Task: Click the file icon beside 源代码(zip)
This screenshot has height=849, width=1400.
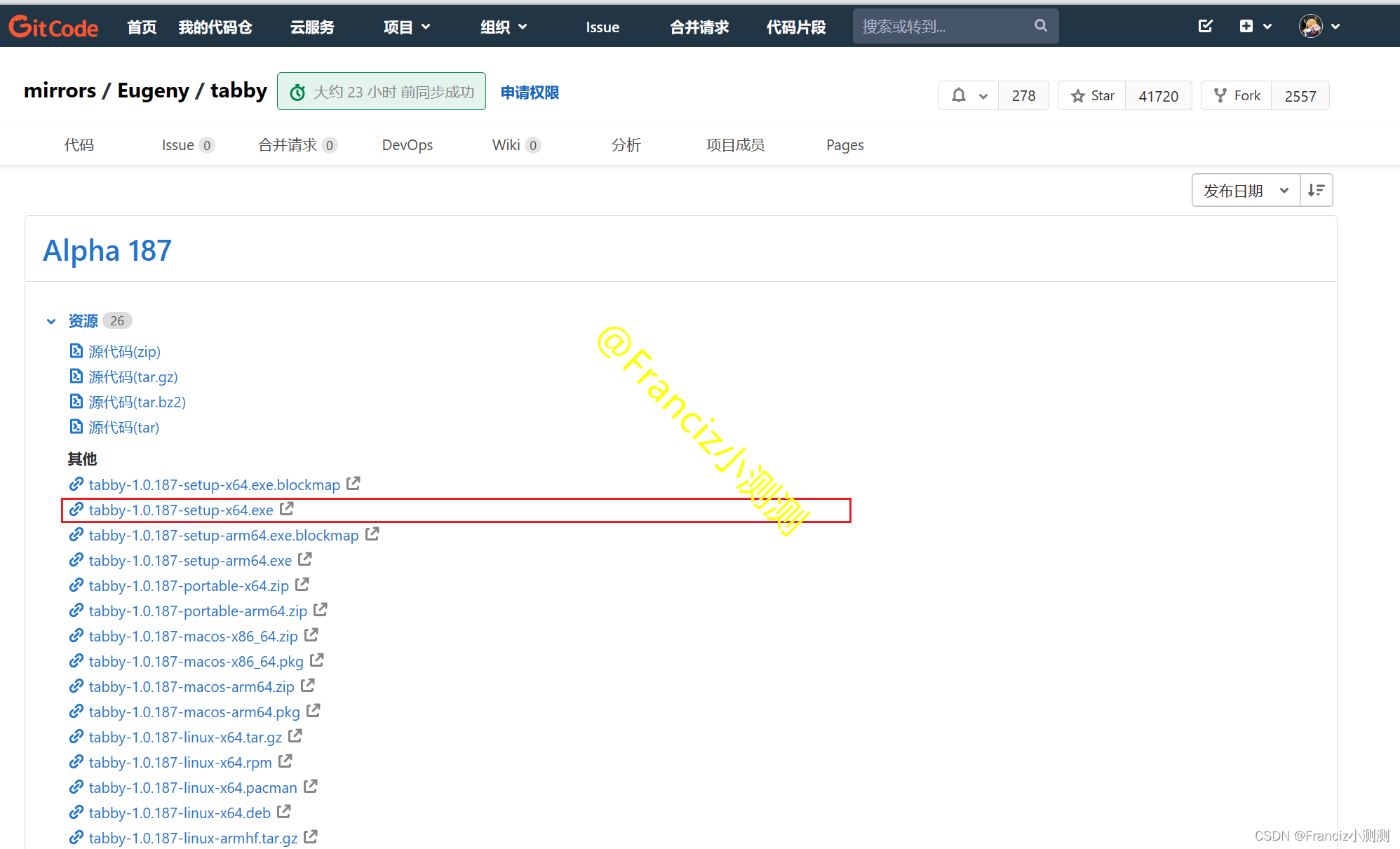Action: coord(76,351)
